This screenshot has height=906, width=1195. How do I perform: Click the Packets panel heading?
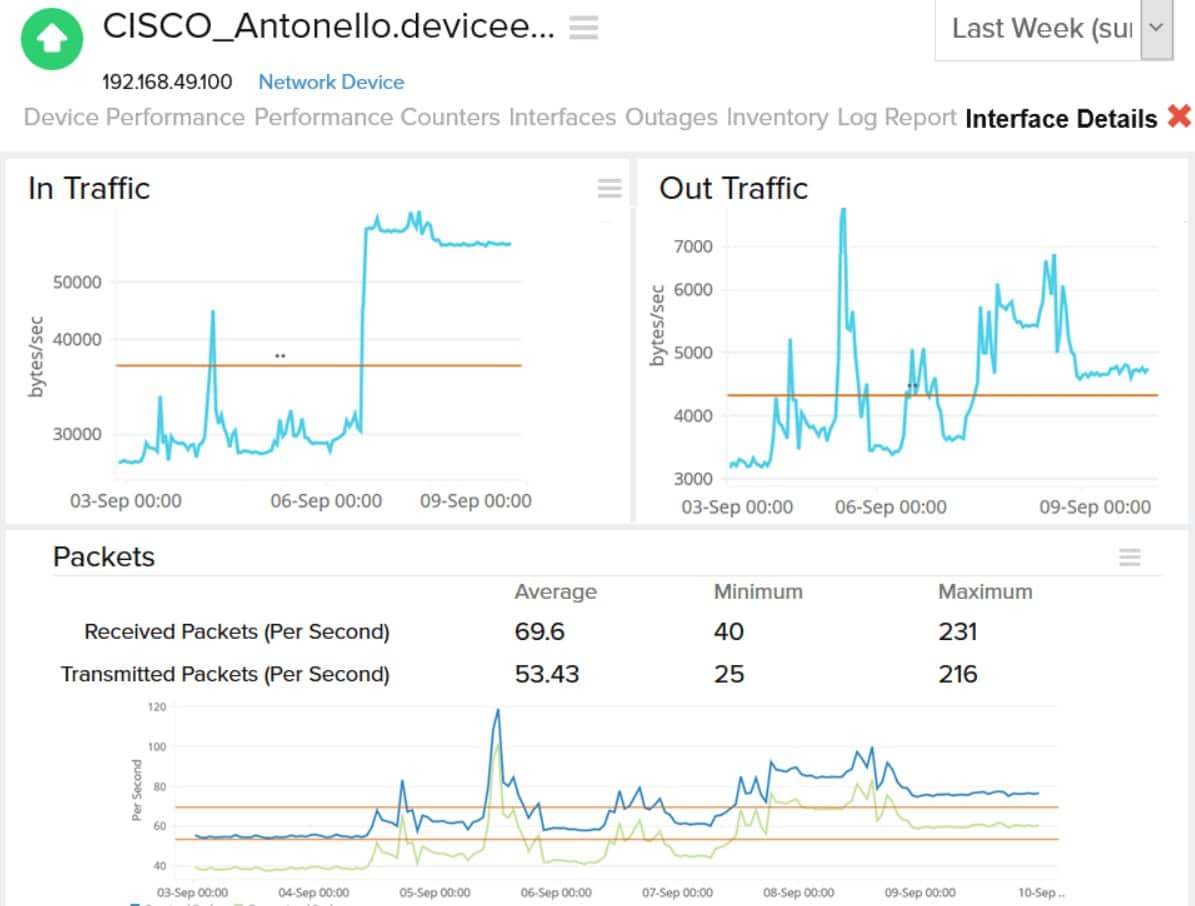104,557
